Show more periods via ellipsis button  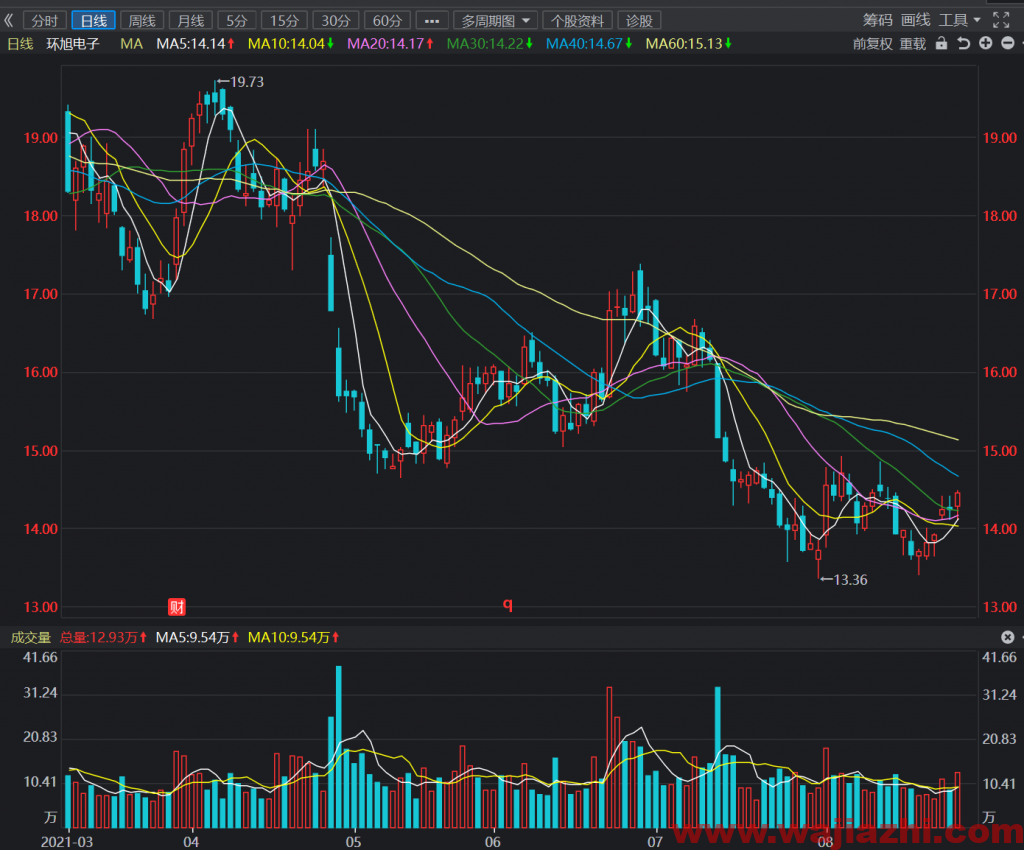[432, 21]
